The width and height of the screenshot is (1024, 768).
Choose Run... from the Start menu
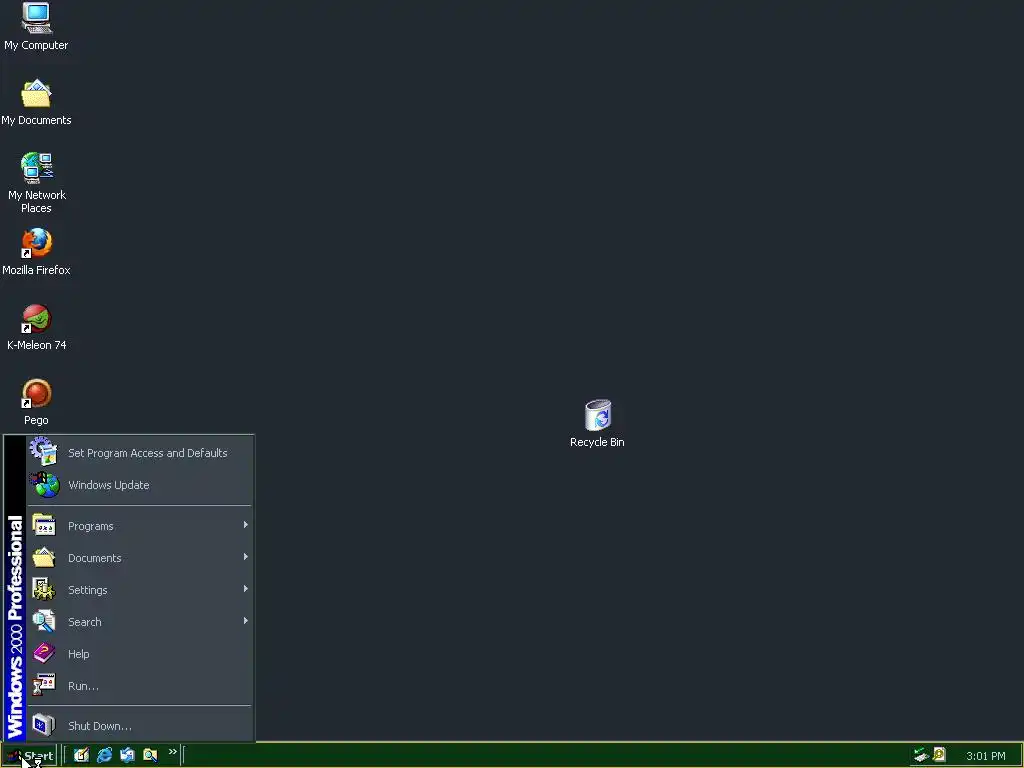click(139, 686)
